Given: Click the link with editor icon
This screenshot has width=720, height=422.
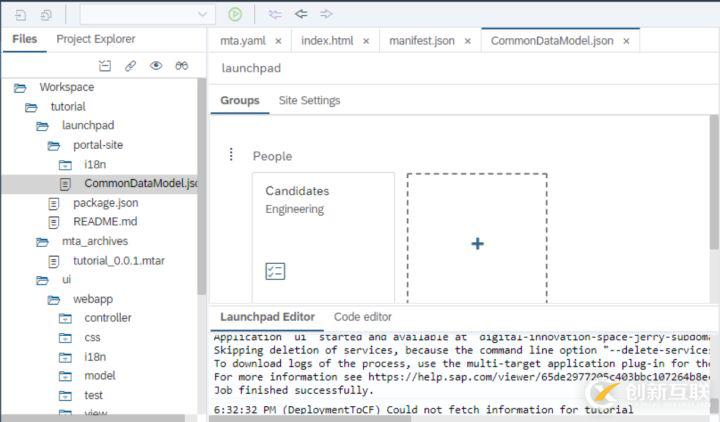Looking at the screenshot, I should point(130,66).
